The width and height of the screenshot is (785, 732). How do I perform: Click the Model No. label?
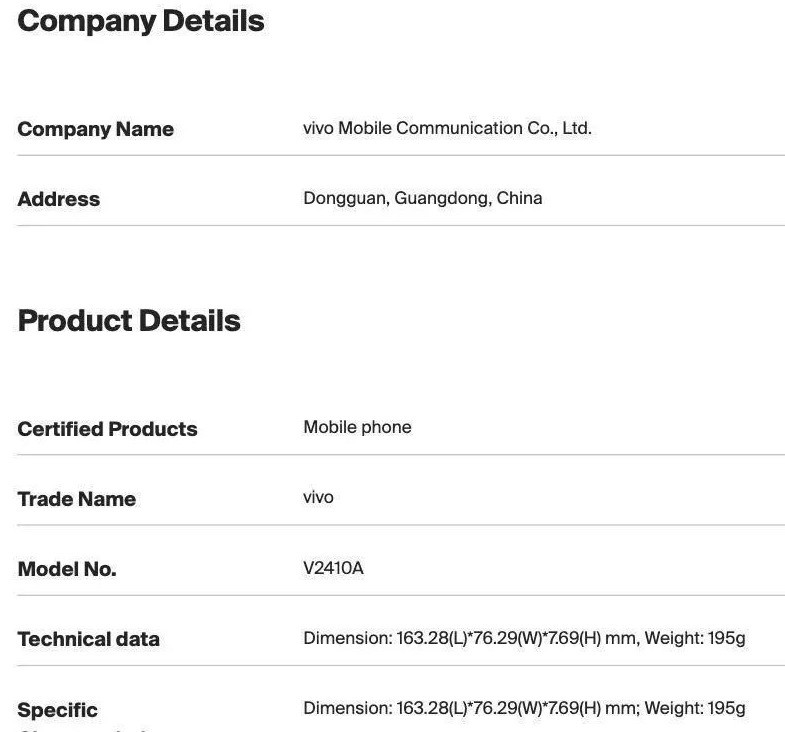67,569
